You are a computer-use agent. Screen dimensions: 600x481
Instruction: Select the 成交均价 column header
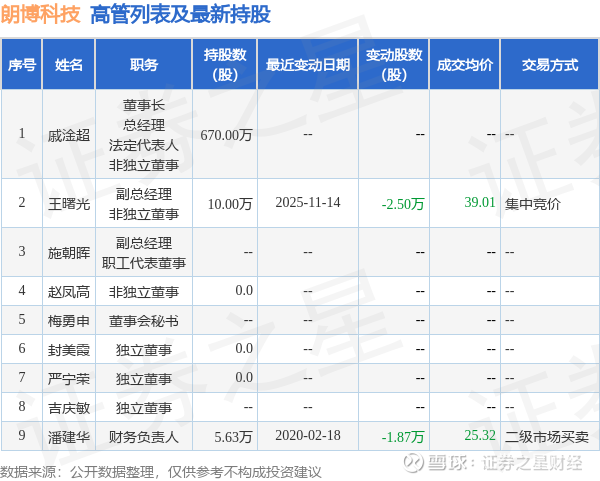[x=465, y=64]
